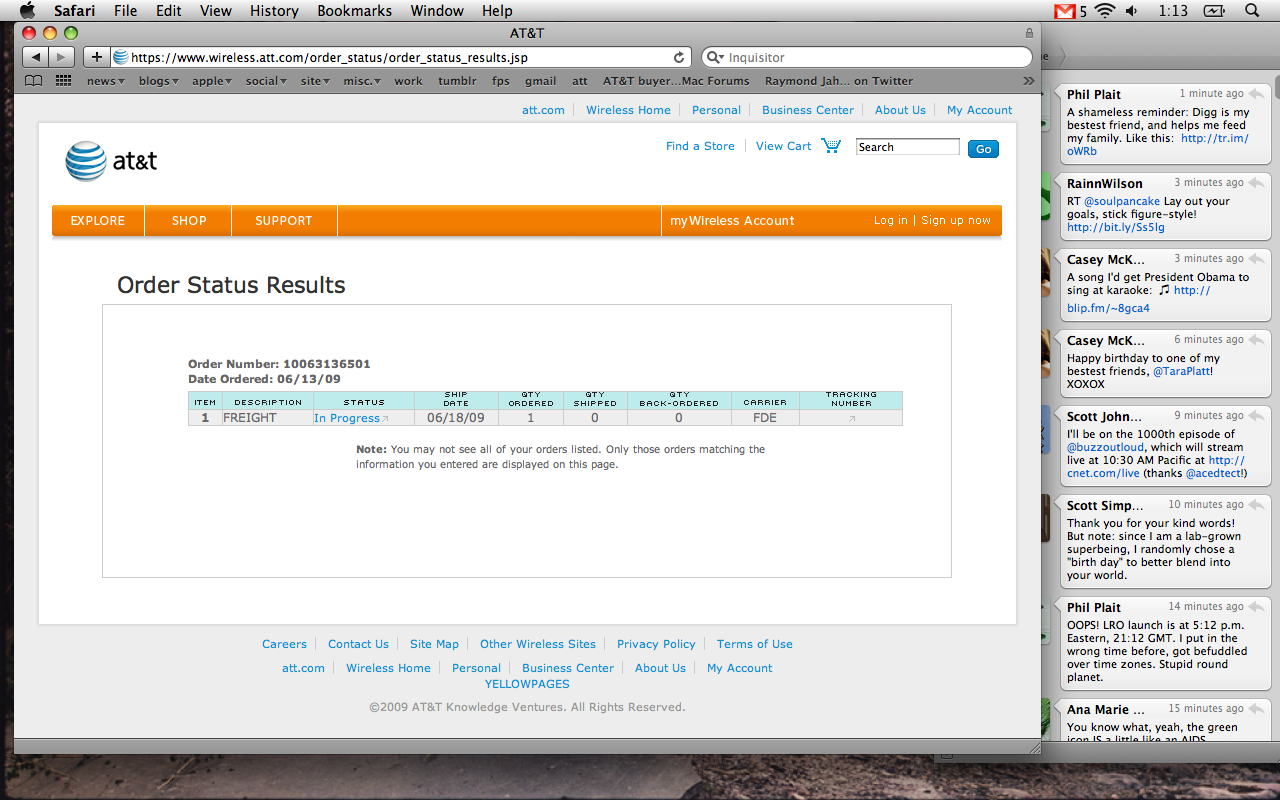Screen dimensions: 1280x800
Task: Open the Apple menu
Action: pyautogui.click(x=28, y=11)
